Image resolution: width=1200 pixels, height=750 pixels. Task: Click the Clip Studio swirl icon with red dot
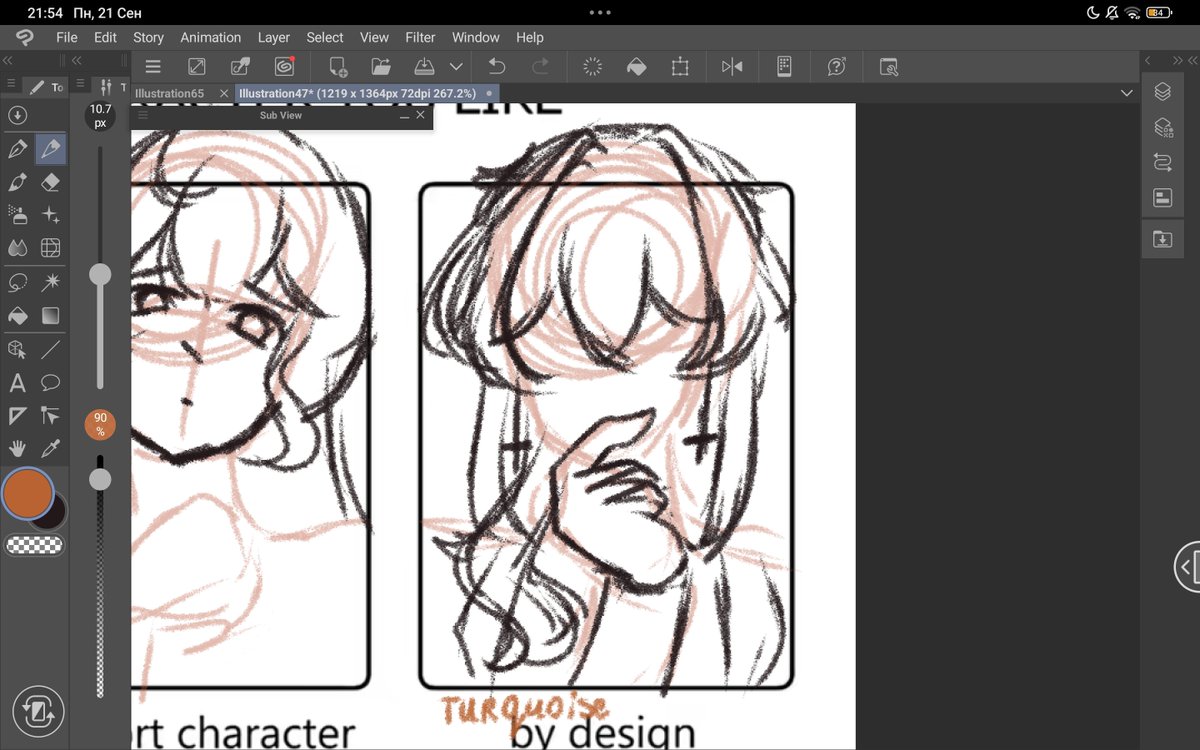[285, 67]
